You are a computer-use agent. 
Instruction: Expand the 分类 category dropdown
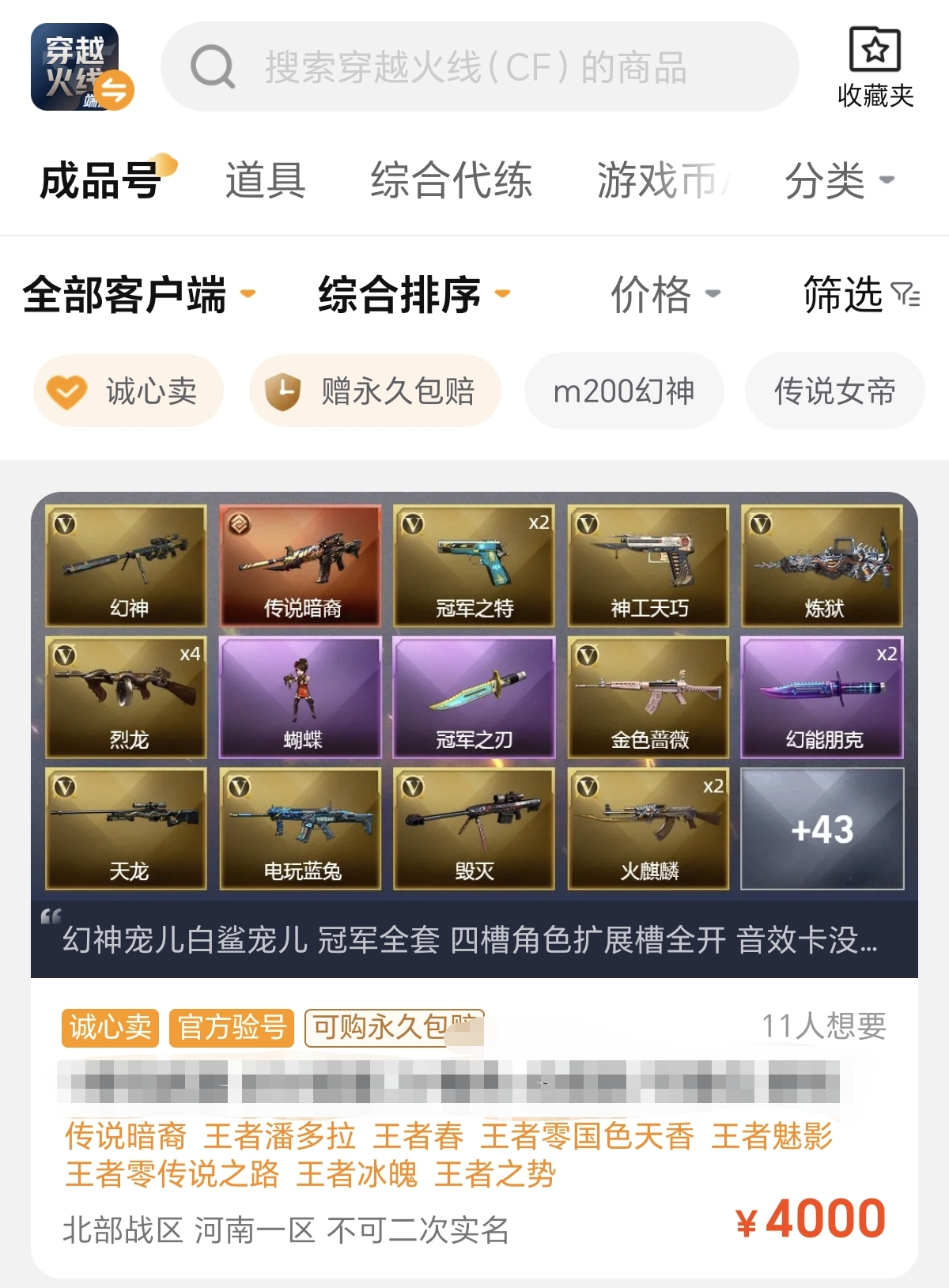click(839, 180)
